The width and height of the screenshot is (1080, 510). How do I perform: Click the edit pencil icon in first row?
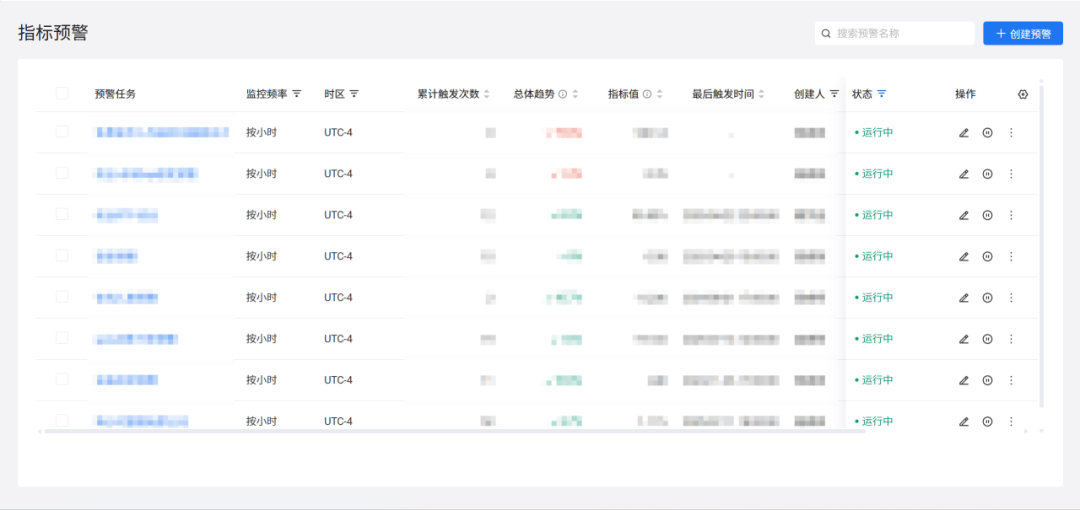(x=964, y=133)
